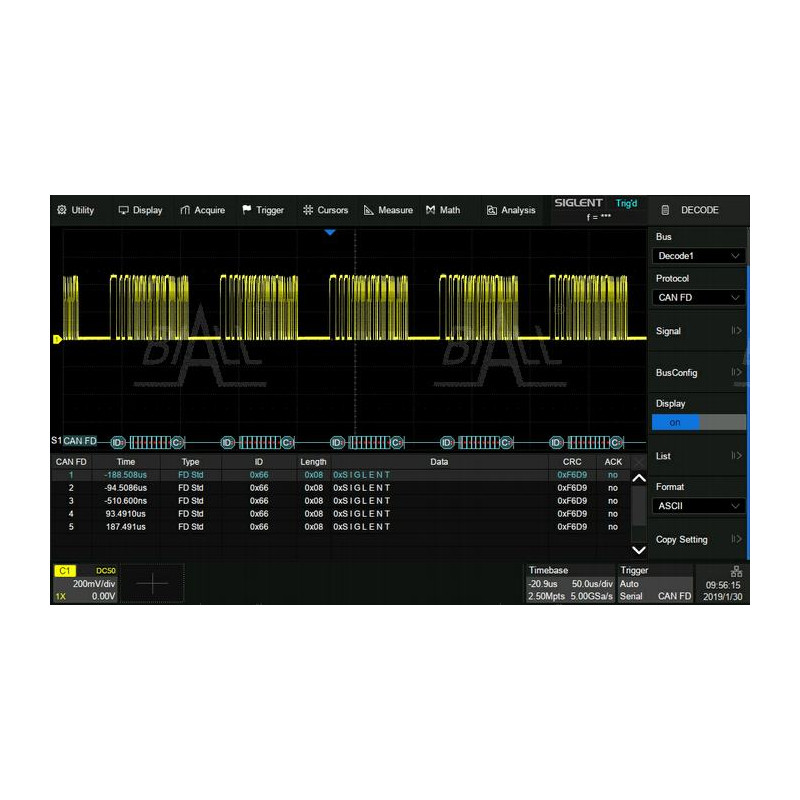Click the network status icon

pyautogui.click(x=736, y=571)
